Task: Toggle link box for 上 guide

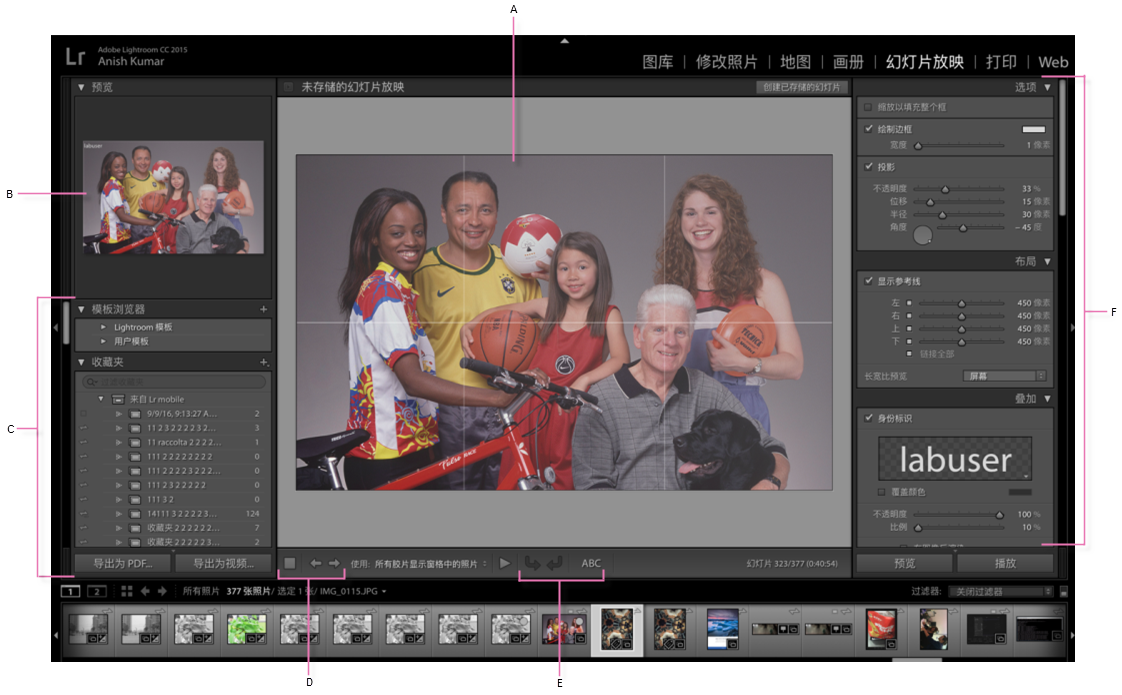Action: point(909,329)
